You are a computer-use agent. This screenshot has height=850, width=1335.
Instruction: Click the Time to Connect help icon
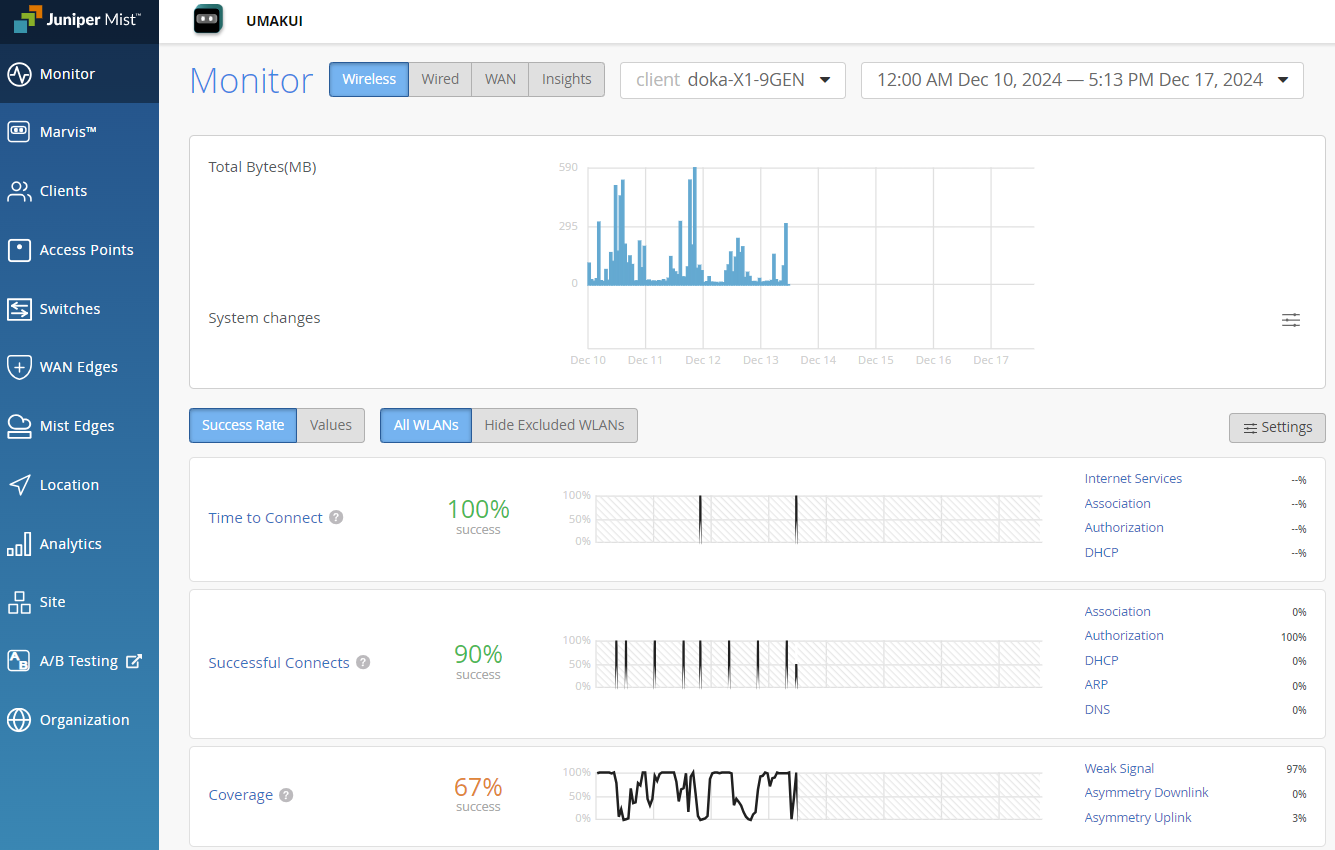(337, 518)
